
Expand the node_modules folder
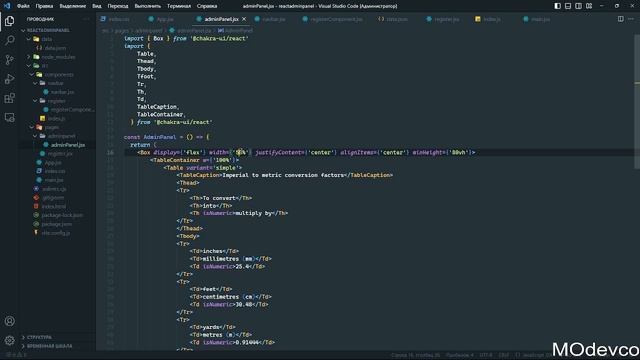pyautogui.click(x=57, y=57)
